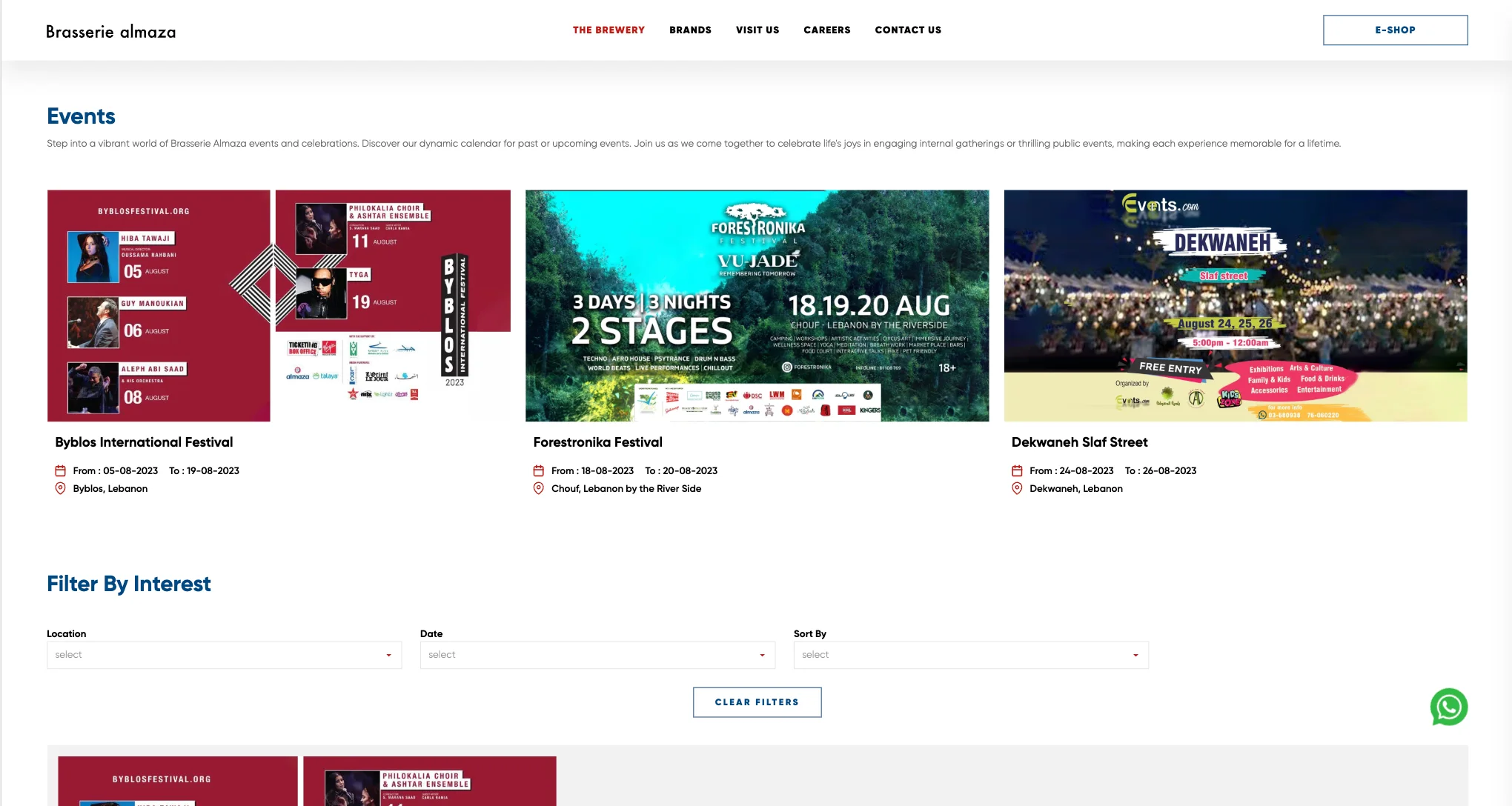The height and width of the screenshot is (806, 1512).
Task: Open WhatsApp chat floating icon
Action: 1449,707
